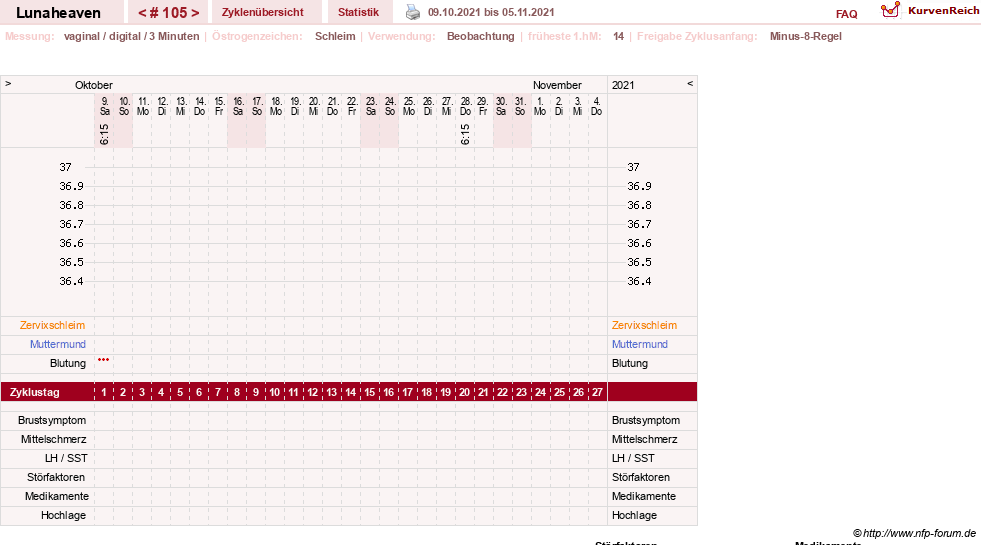Select the 6:15 time entry on 9. Sa
981x545 pixels.
[104, 134]
